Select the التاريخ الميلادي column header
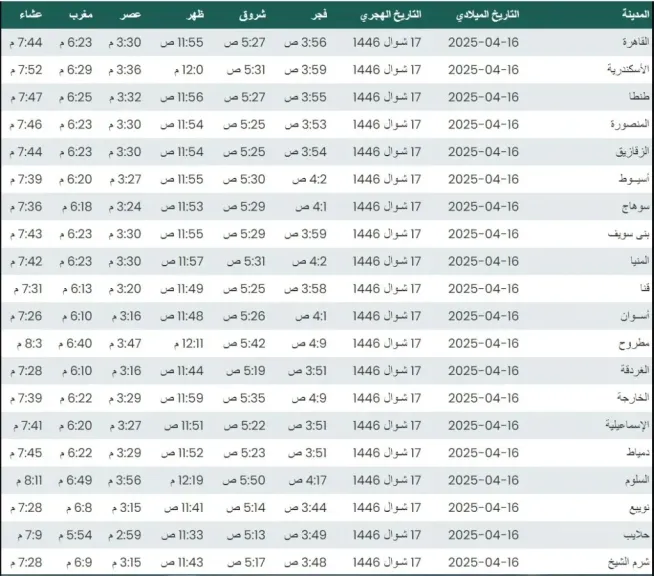Screen dimensions: 654x576 pyautogui.click(x=487, y=15)
